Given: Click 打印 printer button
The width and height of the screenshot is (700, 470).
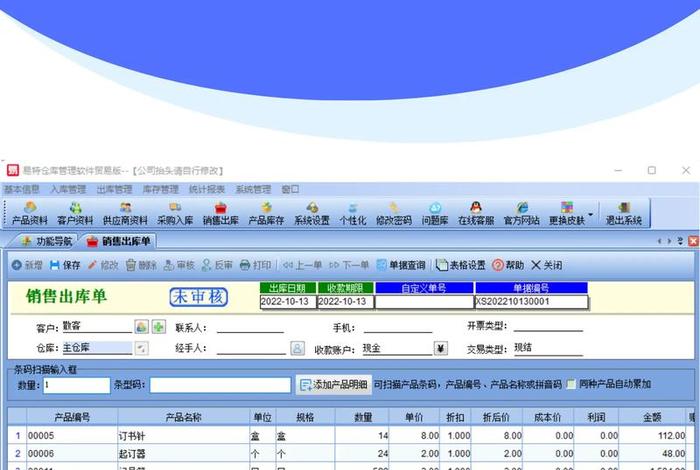Looking at the screenshot, I should (x=255, y=265).
